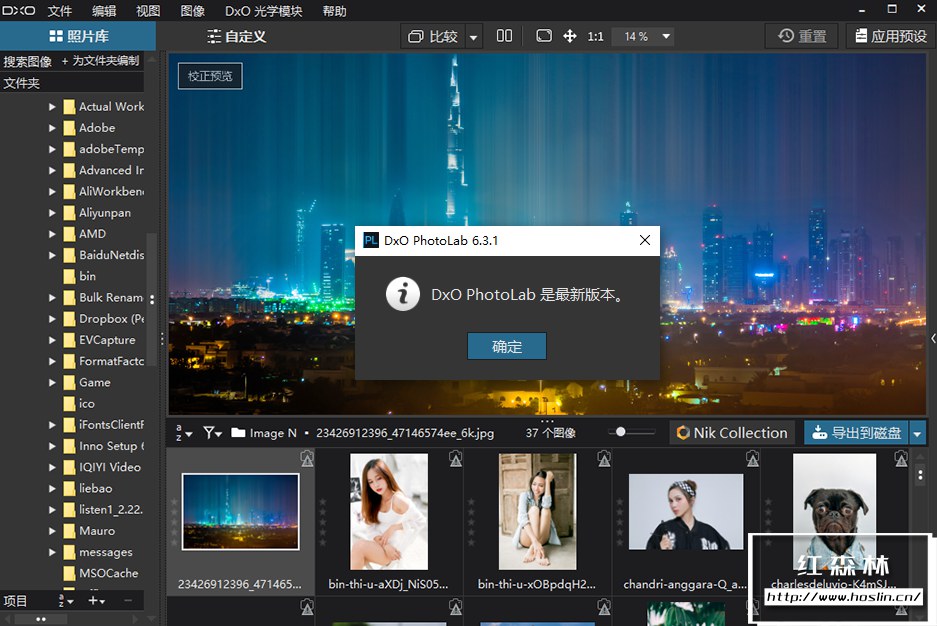937x626 pixels.
Task: Expand the AMD folder
Action: click(x=52, y=234)
